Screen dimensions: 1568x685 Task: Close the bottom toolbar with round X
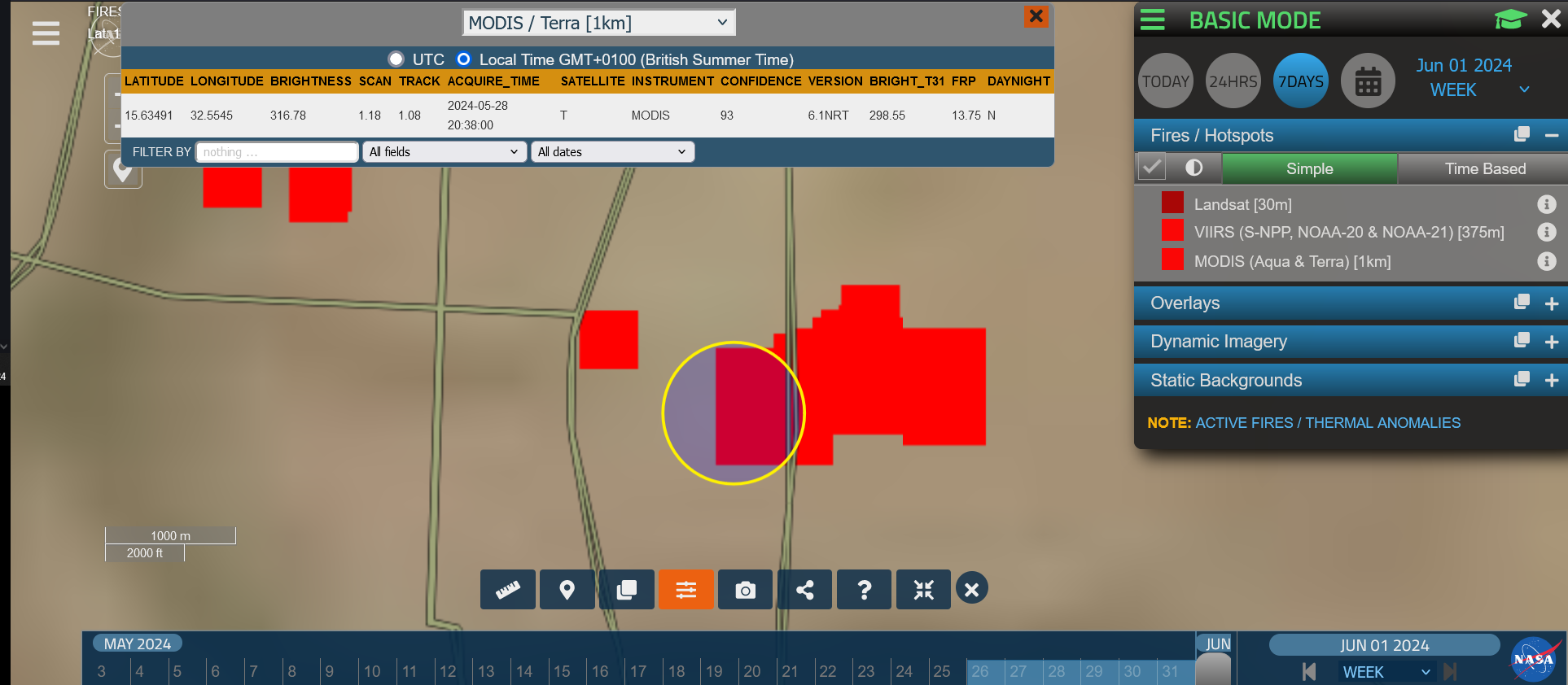tap(971, 589)
